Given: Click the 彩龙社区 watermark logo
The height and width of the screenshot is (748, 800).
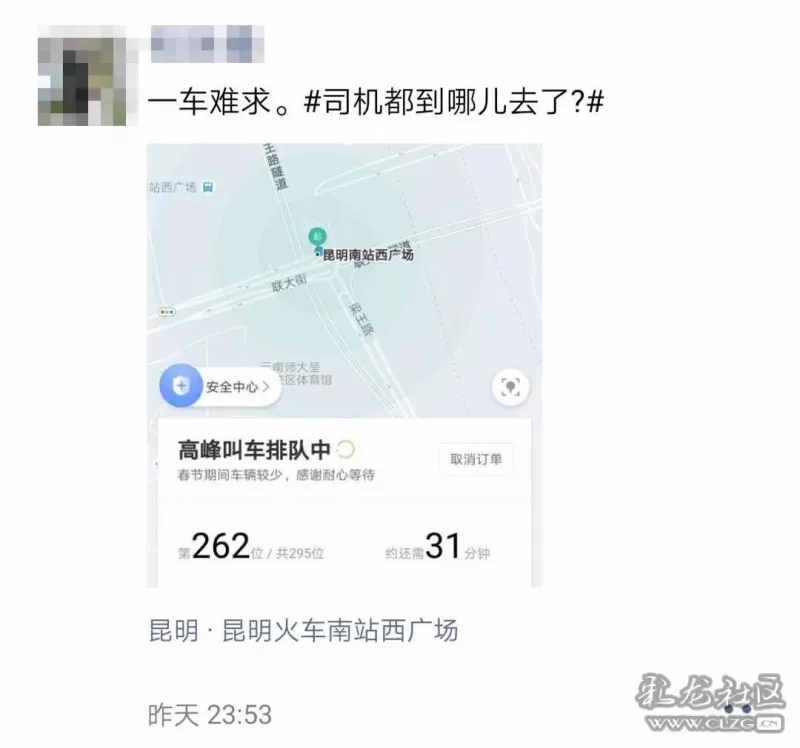Looking at the screenshot, I should 710,703.
